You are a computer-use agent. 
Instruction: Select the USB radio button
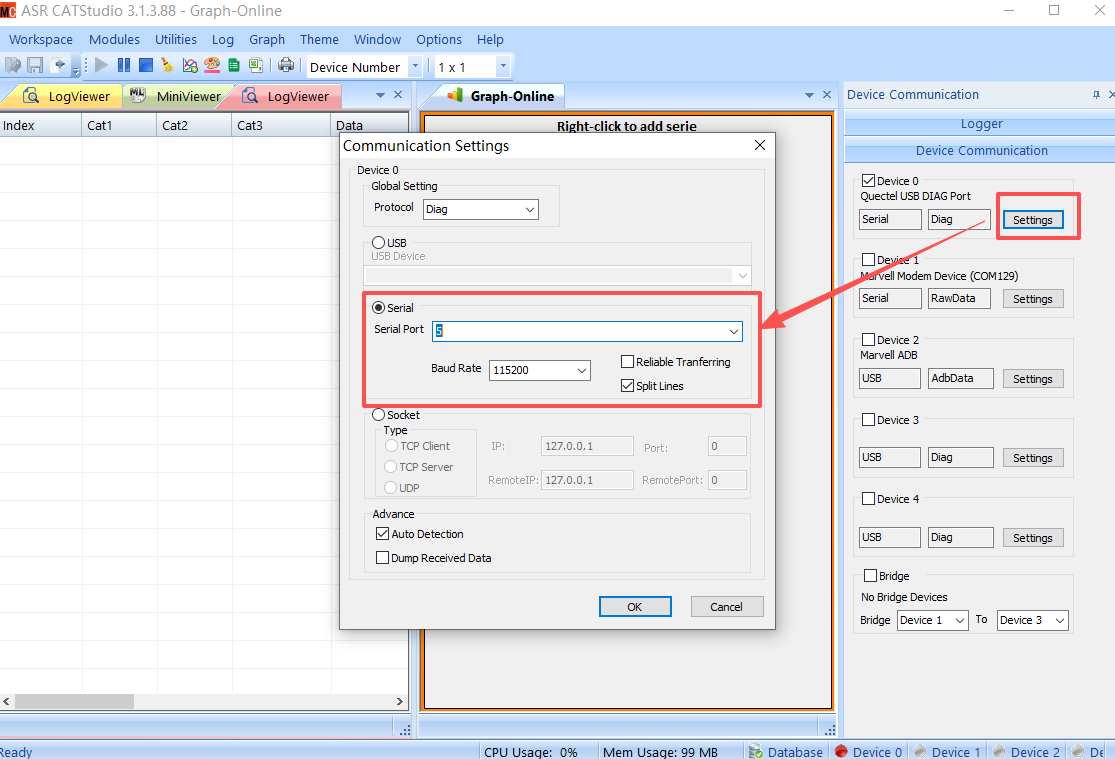pyautogui.click(x=378, y=243)
